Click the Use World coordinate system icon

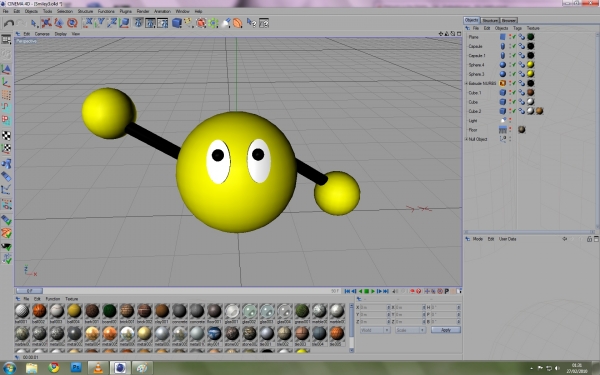(x=124, y=23)
